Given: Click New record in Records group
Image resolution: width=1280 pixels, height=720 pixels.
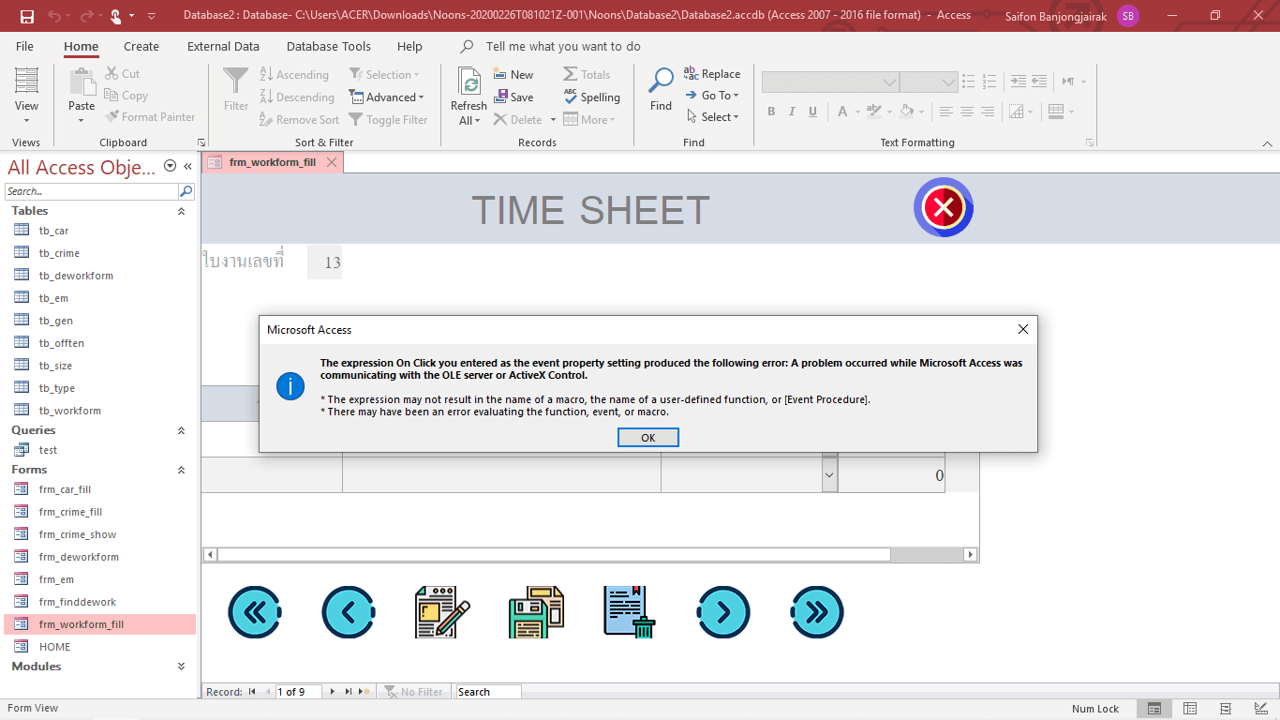Looking at the screenshot, I should 514,75.
